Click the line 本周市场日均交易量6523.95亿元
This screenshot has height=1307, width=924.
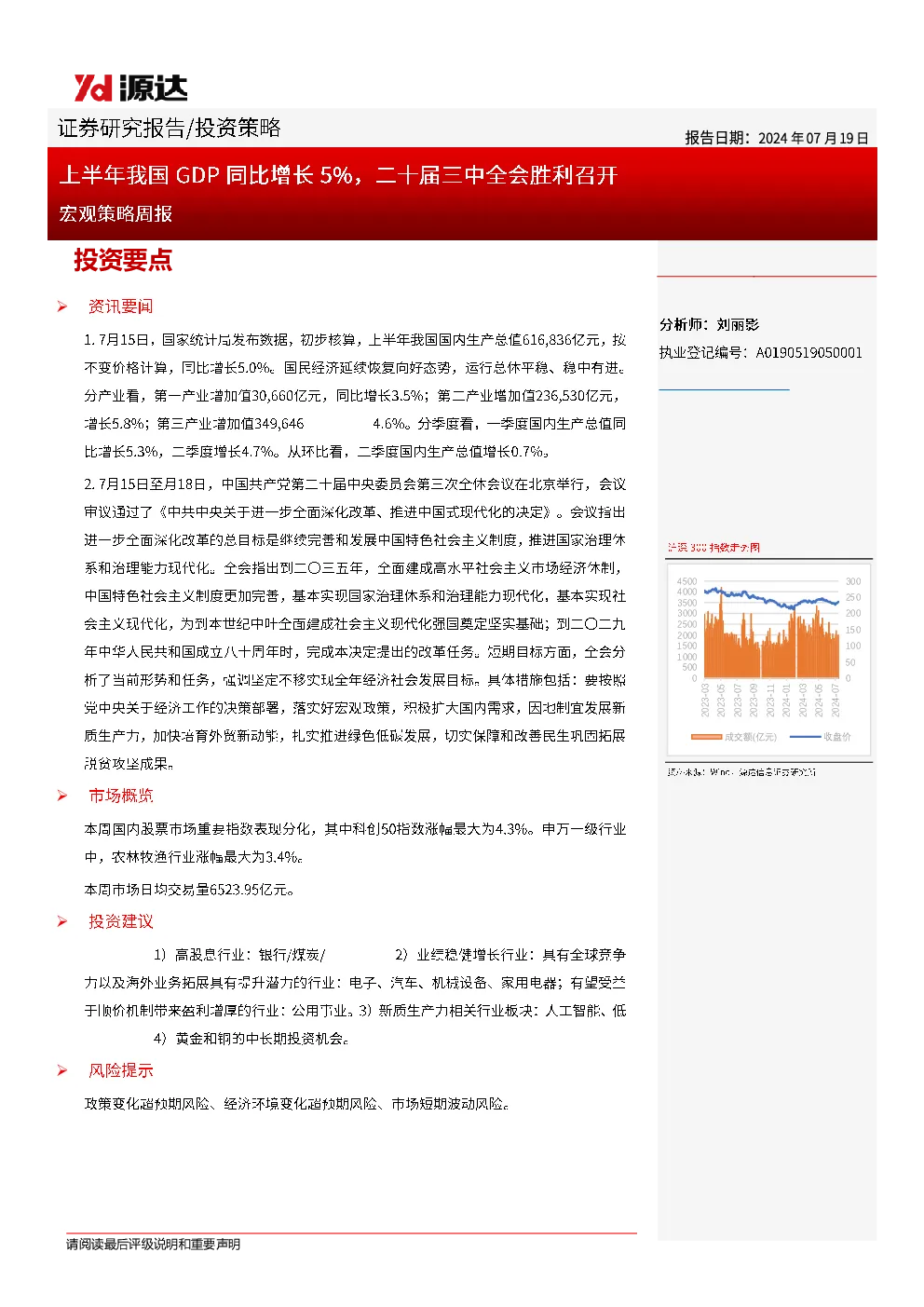[190, 889]
